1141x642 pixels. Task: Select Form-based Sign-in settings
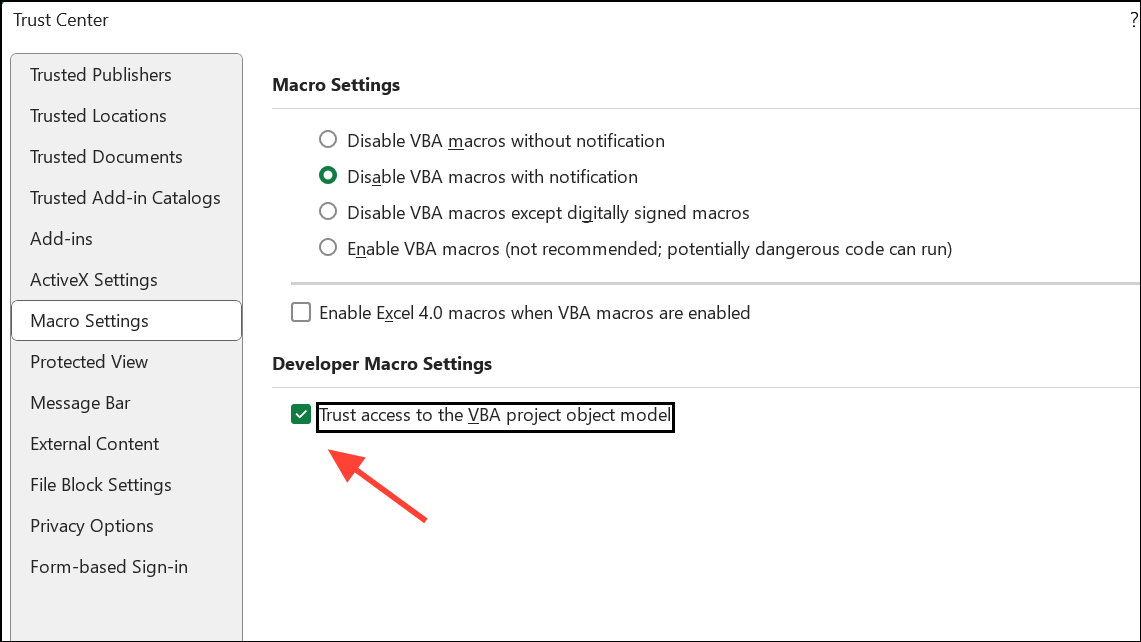(x=108, y=566)
